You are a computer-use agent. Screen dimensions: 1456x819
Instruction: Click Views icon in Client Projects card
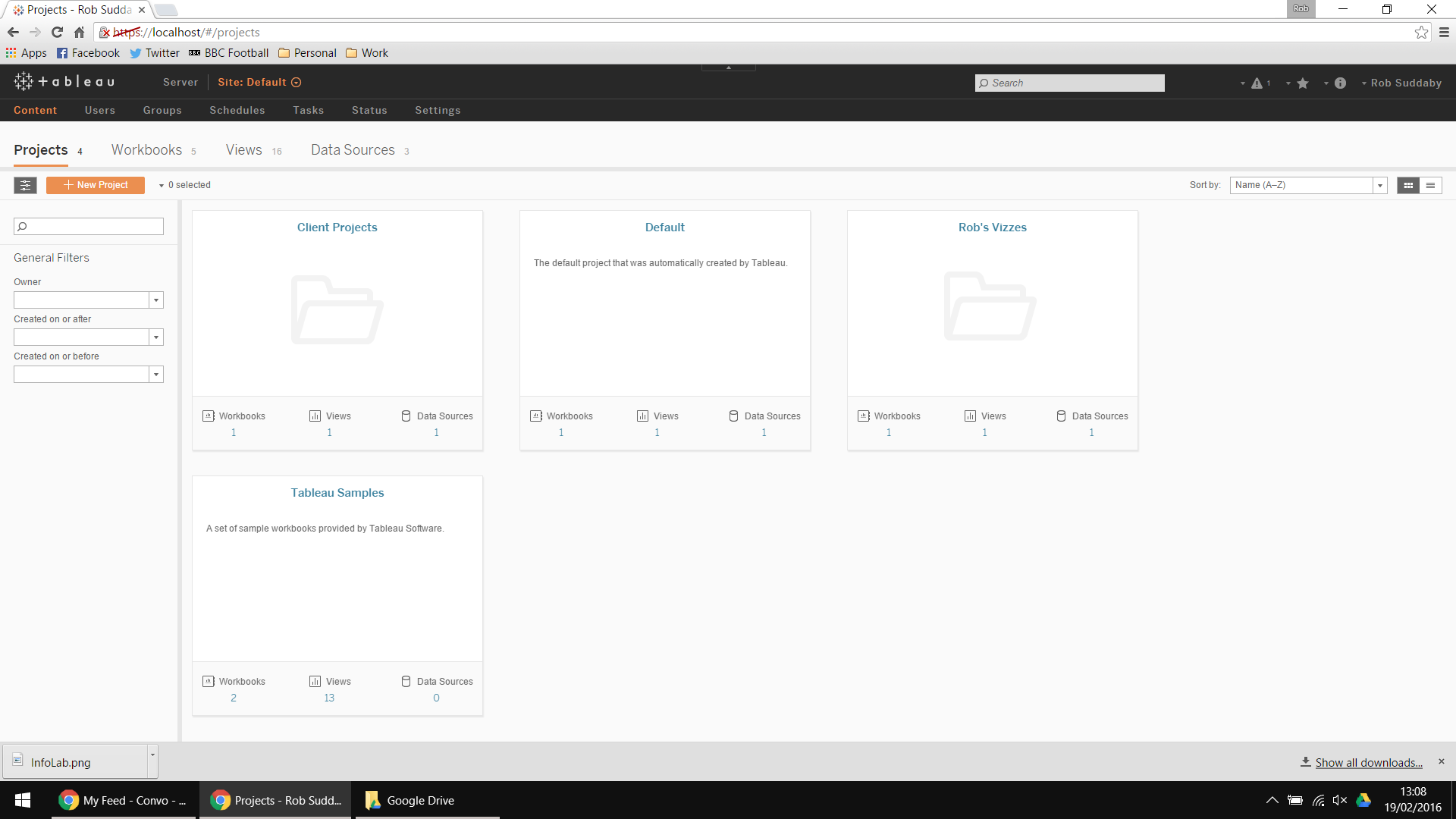click(x=315, y=416)
